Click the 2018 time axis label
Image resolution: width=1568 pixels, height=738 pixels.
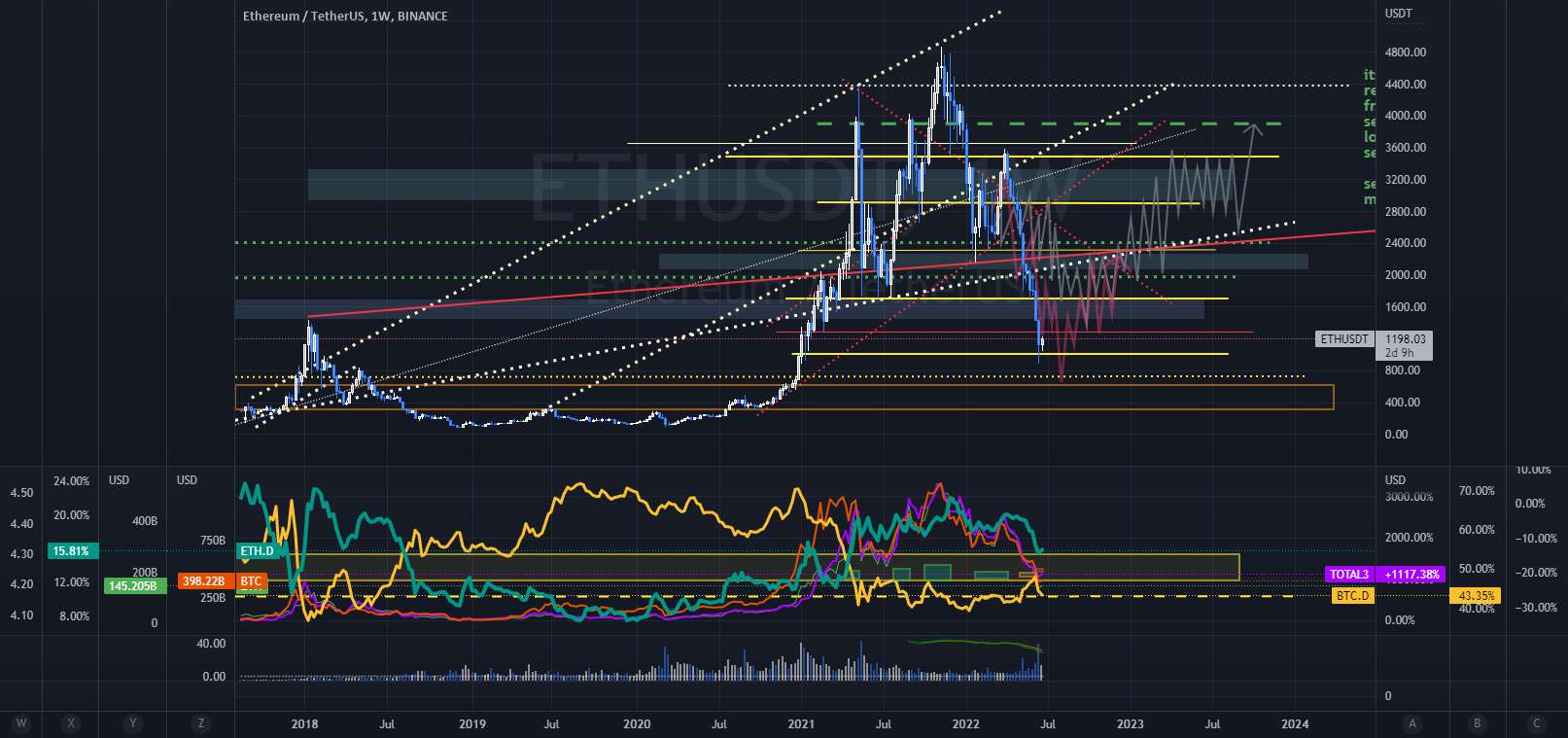[305, 723]
